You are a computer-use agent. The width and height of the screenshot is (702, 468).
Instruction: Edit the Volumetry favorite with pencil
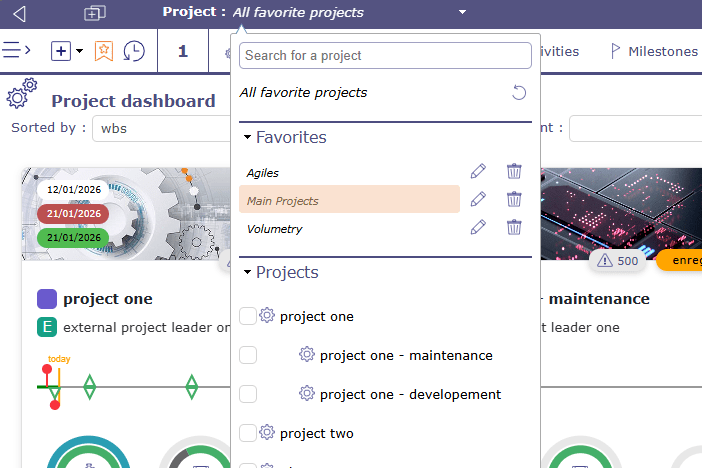tap(478, 227)
